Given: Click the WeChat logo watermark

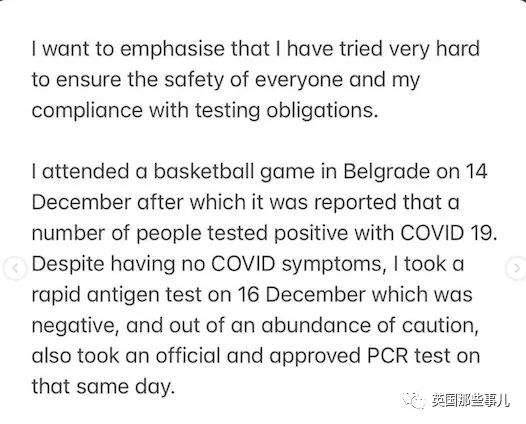Looking at the screenshot, I should click(413, 401).
